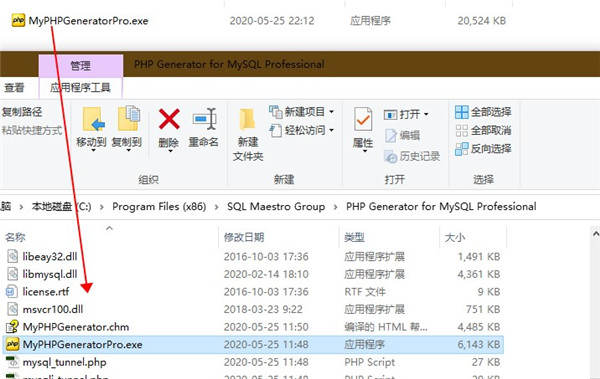Open the Application Tools (应用程序工具) tab

tap(80, 88)
